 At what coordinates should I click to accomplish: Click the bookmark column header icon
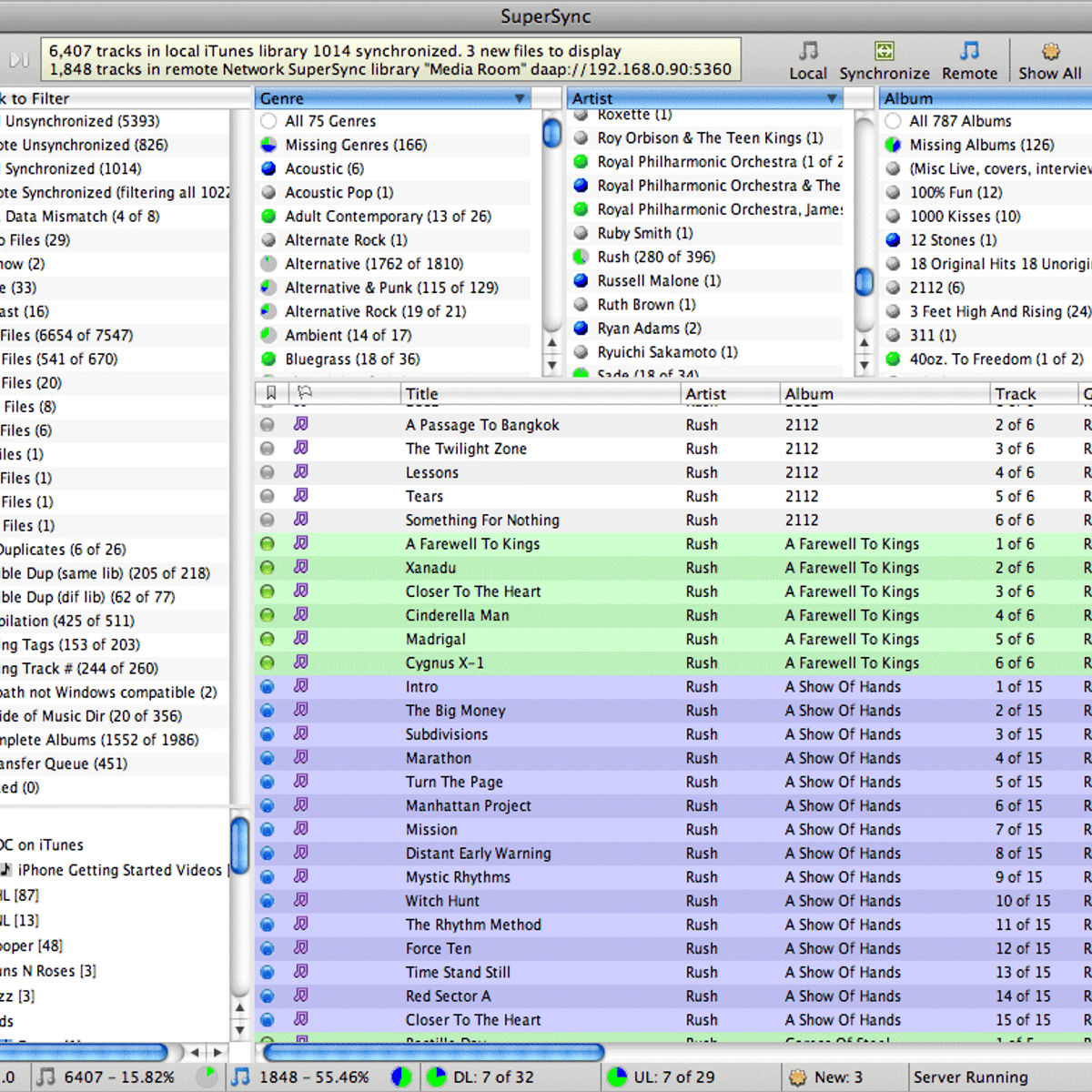click(x=271, y=393)
